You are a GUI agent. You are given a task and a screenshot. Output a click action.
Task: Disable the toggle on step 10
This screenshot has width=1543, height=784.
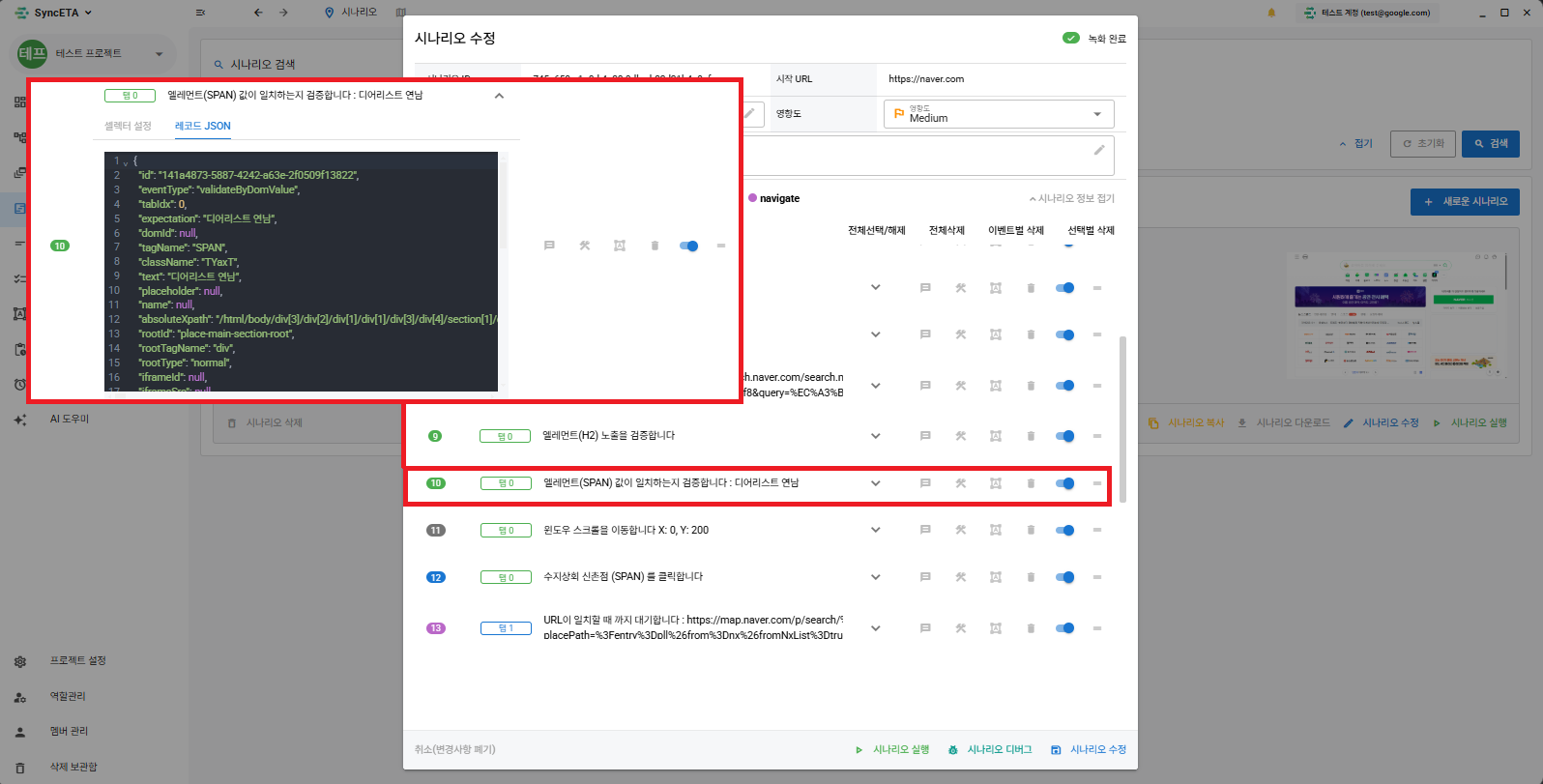1065,483
